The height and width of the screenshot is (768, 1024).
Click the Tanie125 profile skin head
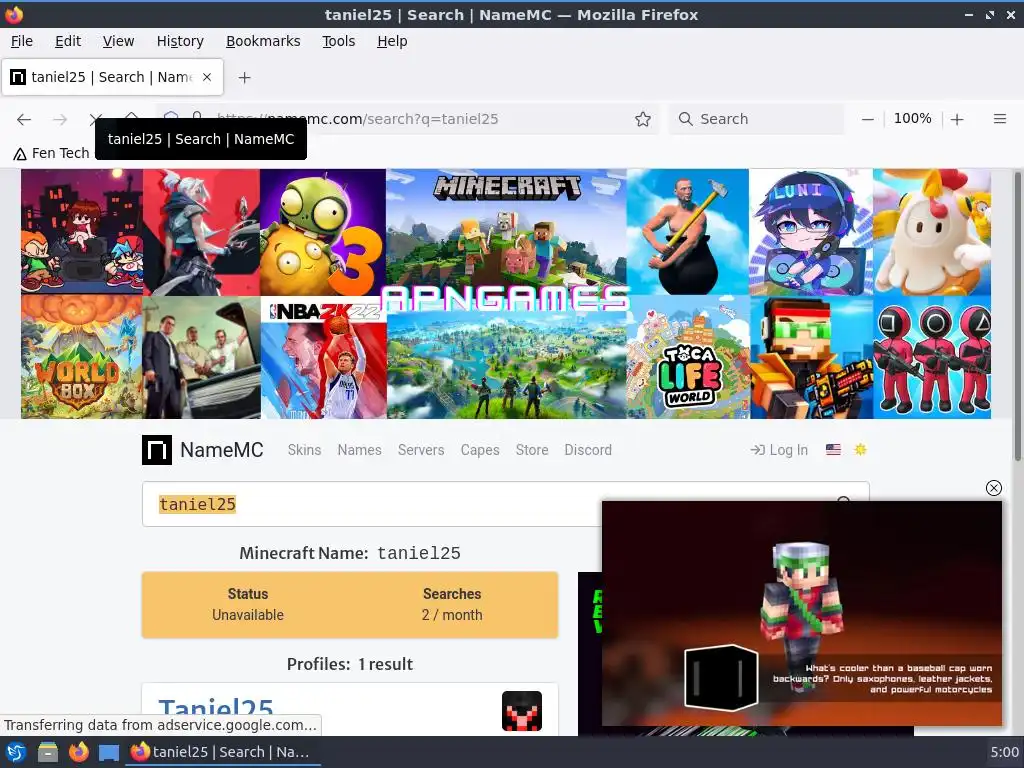522,711
